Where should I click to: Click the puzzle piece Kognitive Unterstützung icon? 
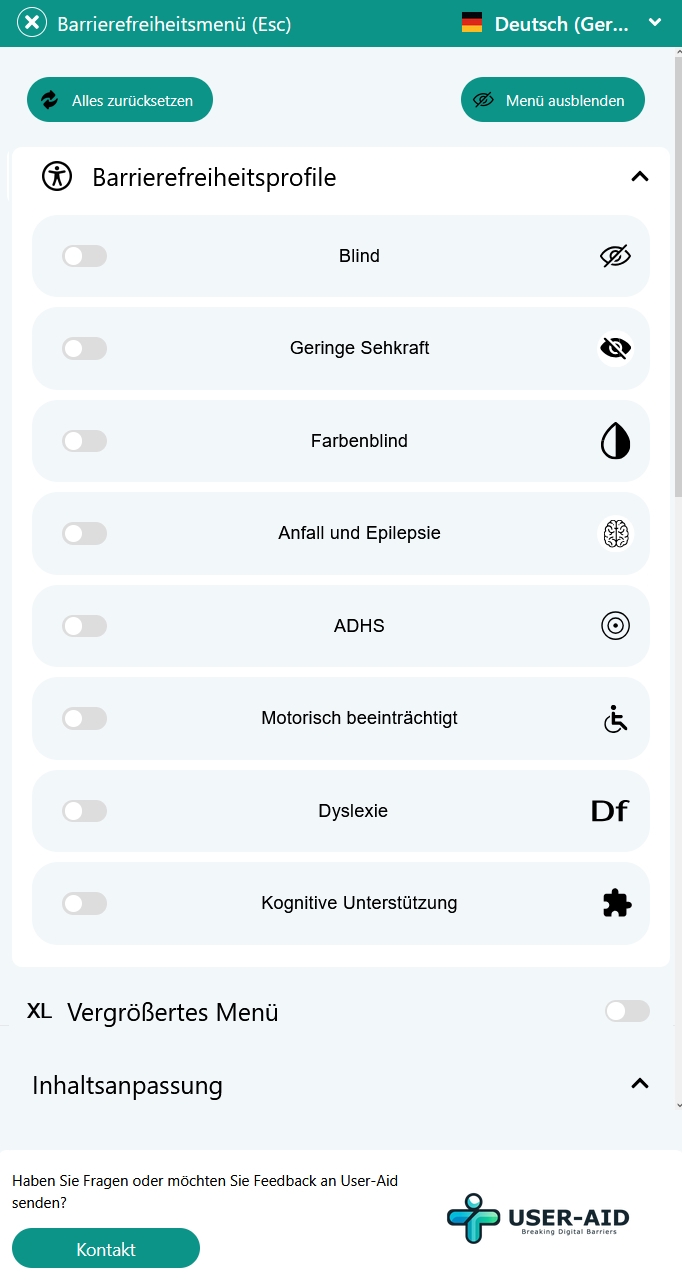(616, 903)
